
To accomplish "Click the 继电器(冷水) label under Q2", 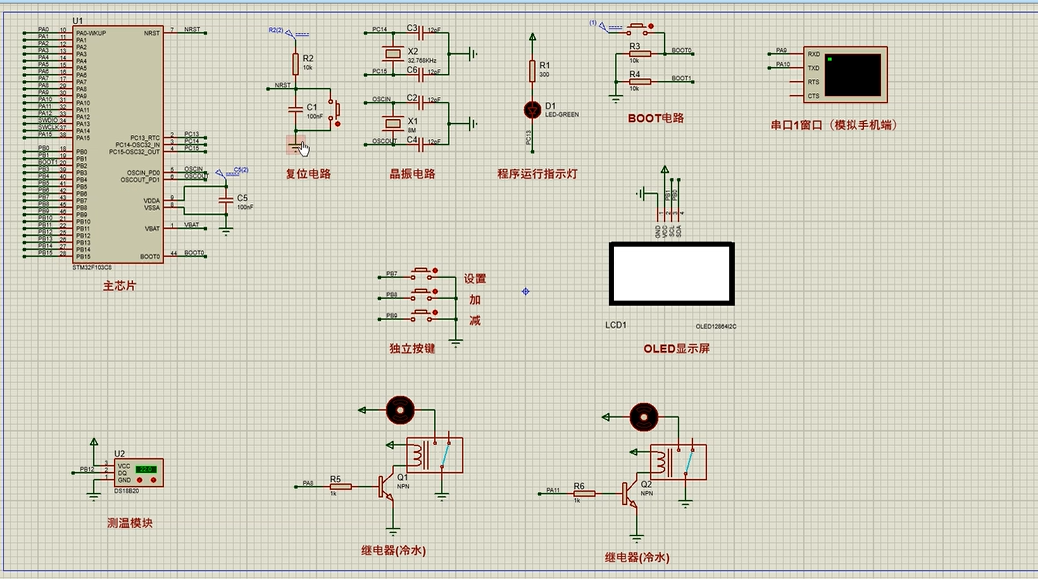I will coord(637,558).
